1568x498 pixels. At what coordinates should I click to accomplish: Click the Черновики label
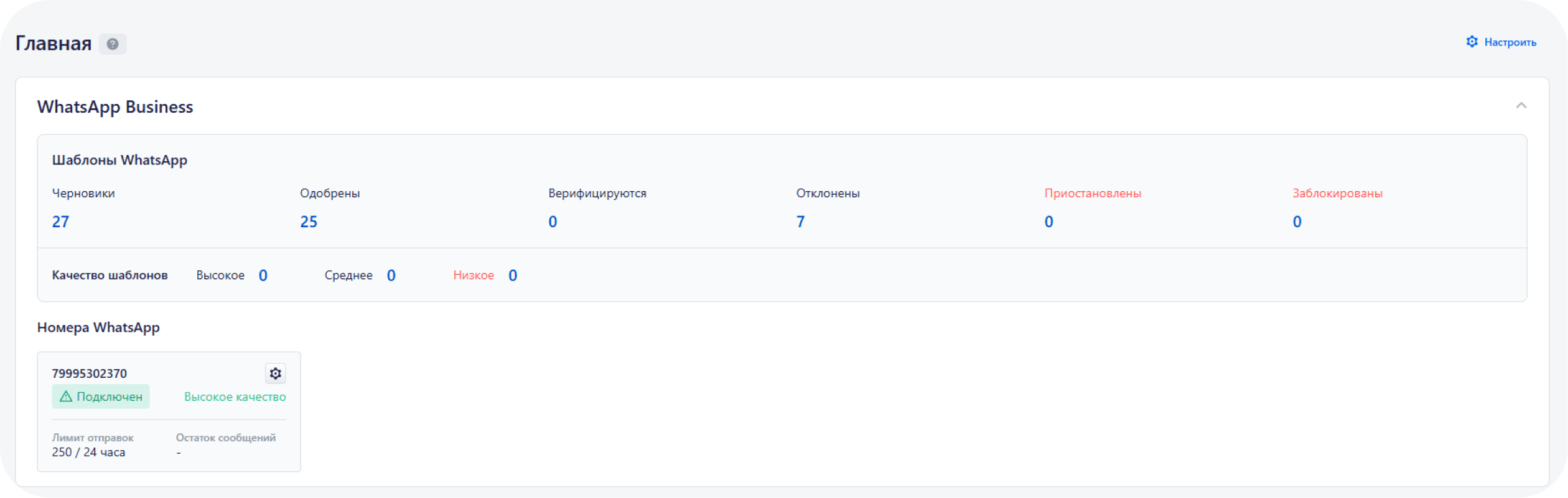click(83, 193)
